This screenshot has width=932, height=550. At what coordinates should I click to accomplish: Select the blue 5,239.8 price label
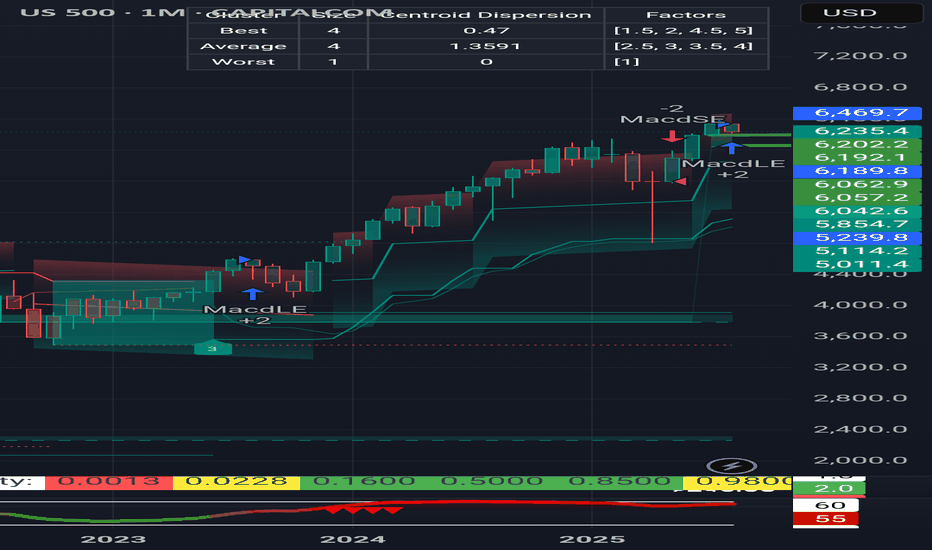click(x=857, y=237)
